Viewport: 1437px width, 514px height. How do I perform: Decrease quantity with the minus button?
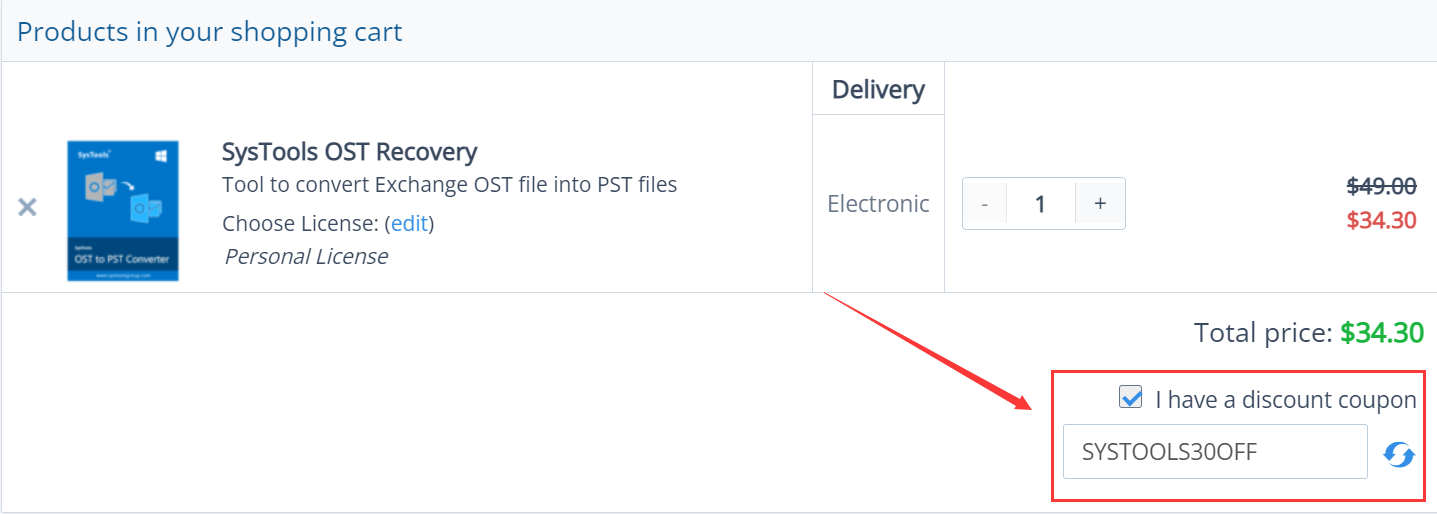(x=985, y=204)
